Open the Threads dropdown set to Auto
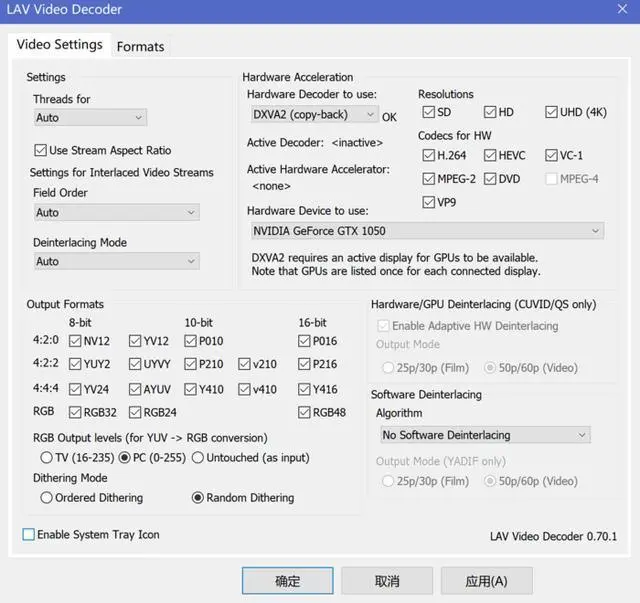The image size is (640, 603). point(90,118)
